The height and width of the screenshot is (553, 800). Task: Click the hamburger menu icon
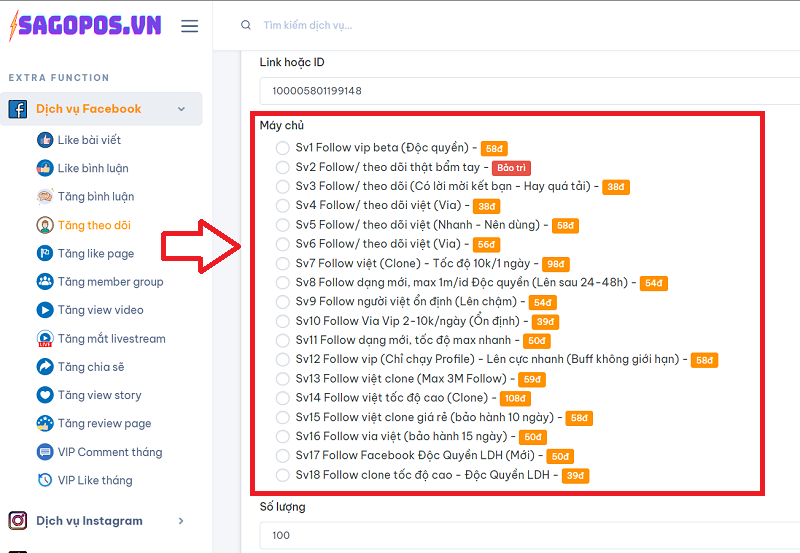point(189,26)
